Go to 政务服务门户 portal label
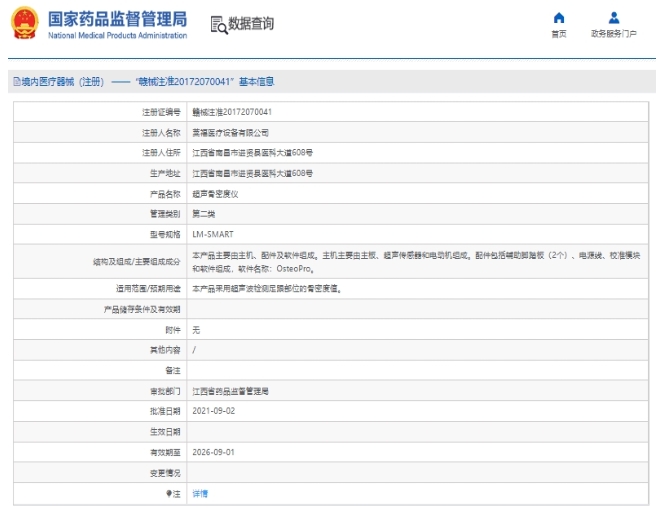This screenshot has height=508, width=665. click(x=614, y=34)
